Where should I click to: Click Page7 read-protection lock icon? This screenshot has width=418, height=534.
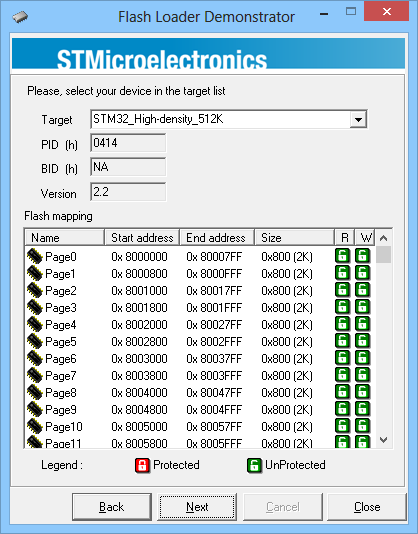click(342, 375)
